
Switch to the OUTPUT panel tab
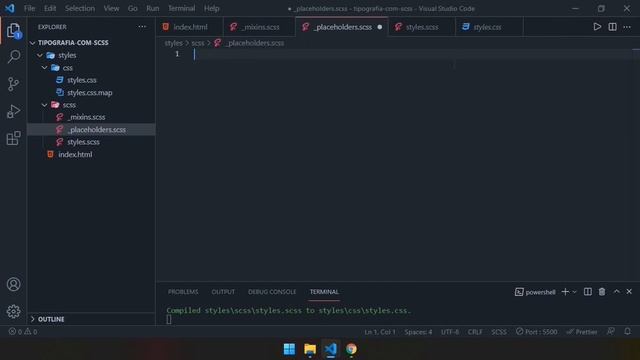click(x=223, y=292)
